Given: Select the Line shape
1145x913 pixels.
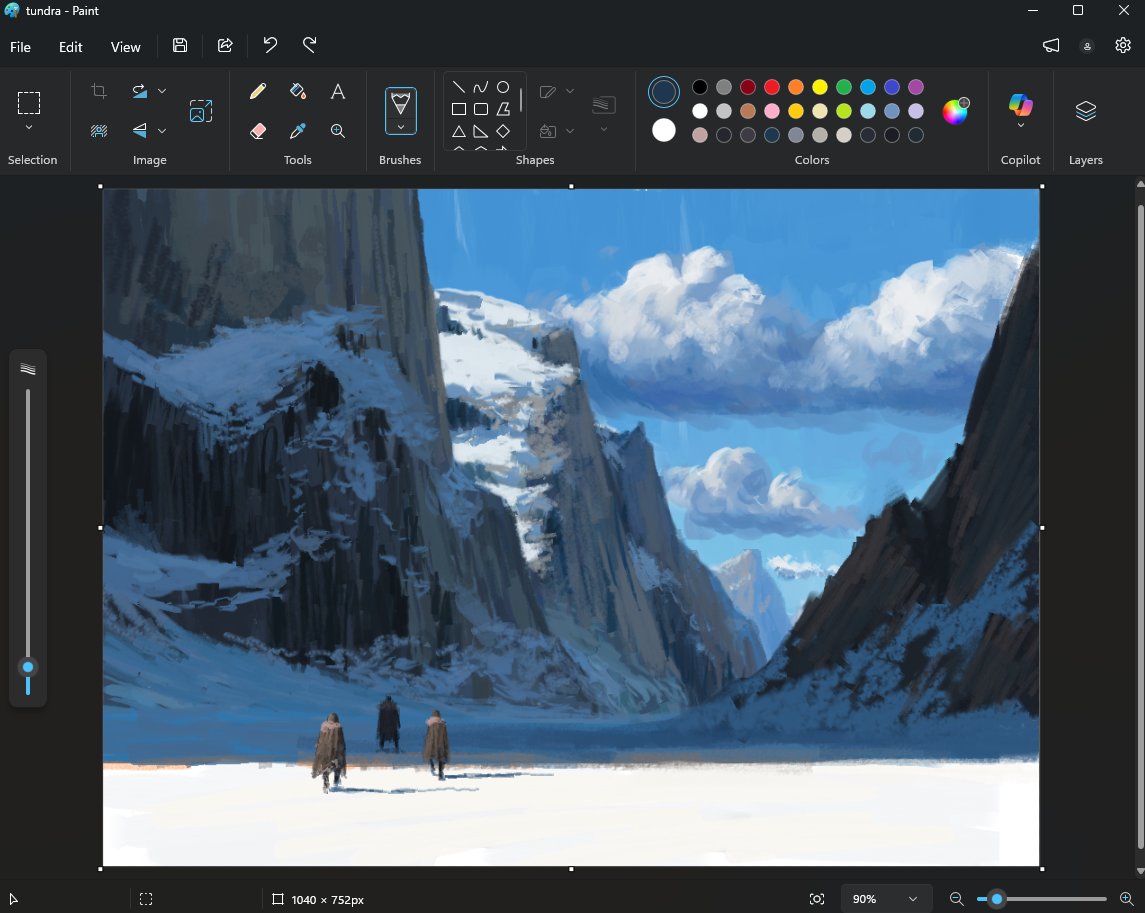Looking at the screenshot, I should pos(459,88).
